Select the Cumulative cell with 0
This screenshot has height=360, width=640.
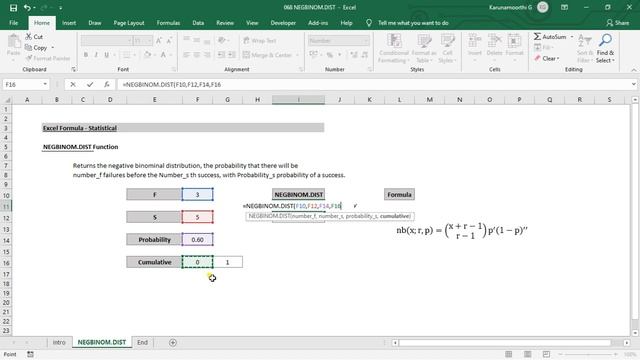pyautogui.click(x=198, y=262)
